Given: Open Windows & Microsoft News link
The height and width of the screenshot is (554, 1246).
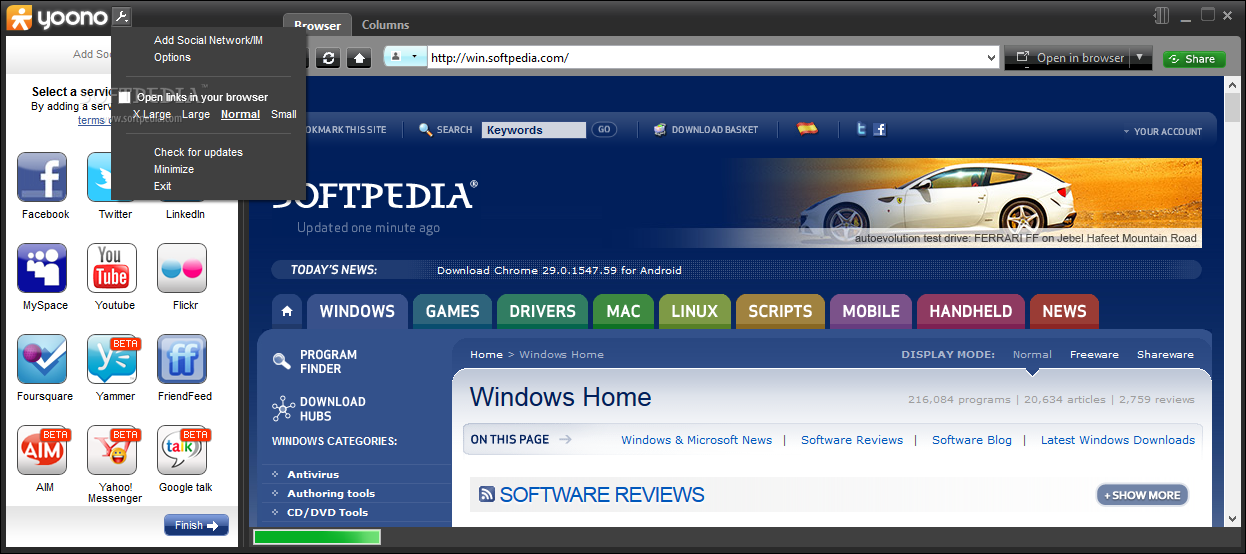Looking at the screenshot, I should point(696,440).
